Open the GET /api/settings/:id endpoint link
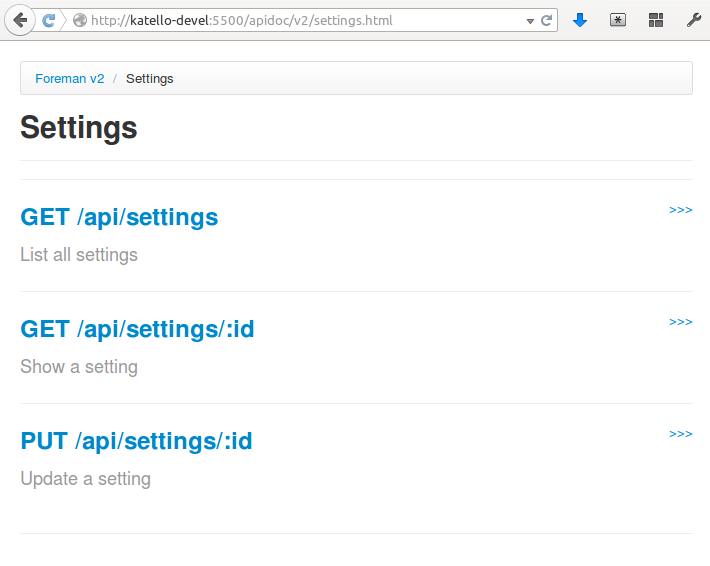Viewport: 710px width, 566px height. (137, 329)
